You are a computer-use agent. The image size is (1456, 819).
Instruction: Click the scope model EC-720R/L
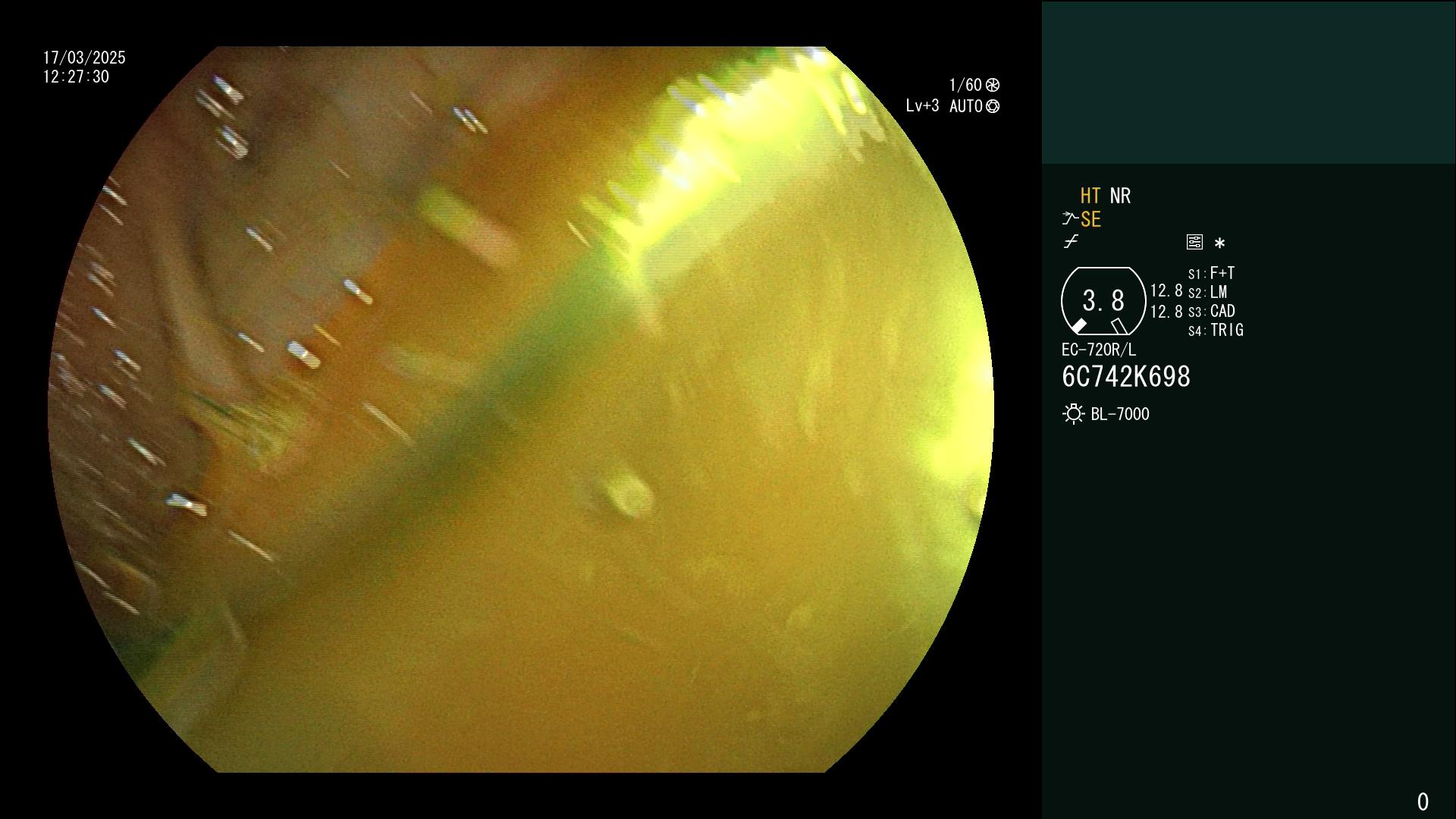[x=1099, y=350]
